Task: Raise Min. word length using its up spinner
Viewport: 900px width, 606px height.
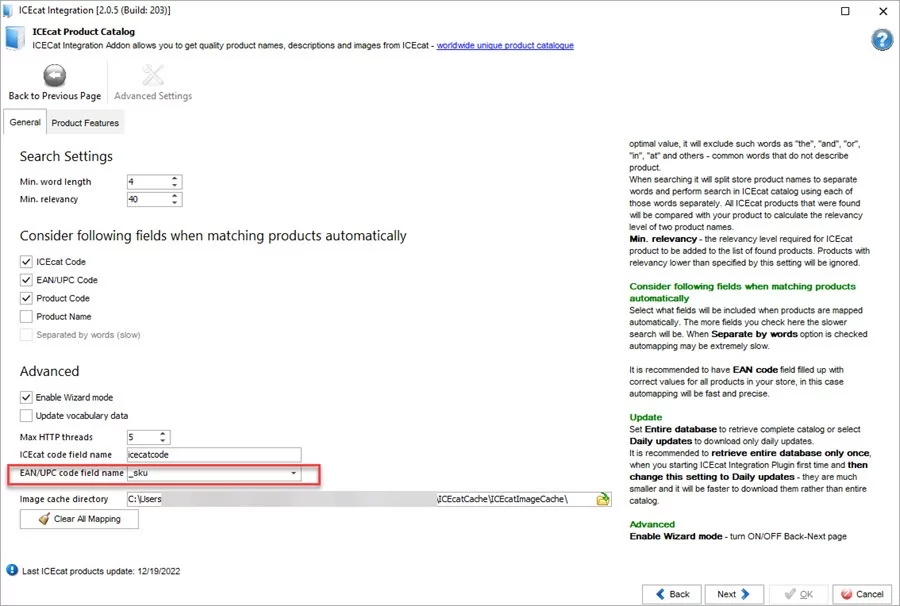Action: click(173, 177)
